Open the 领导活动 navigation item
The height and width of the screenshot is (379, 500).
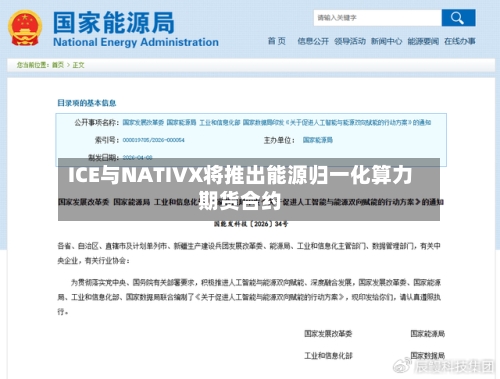click(x=350, y=41)
